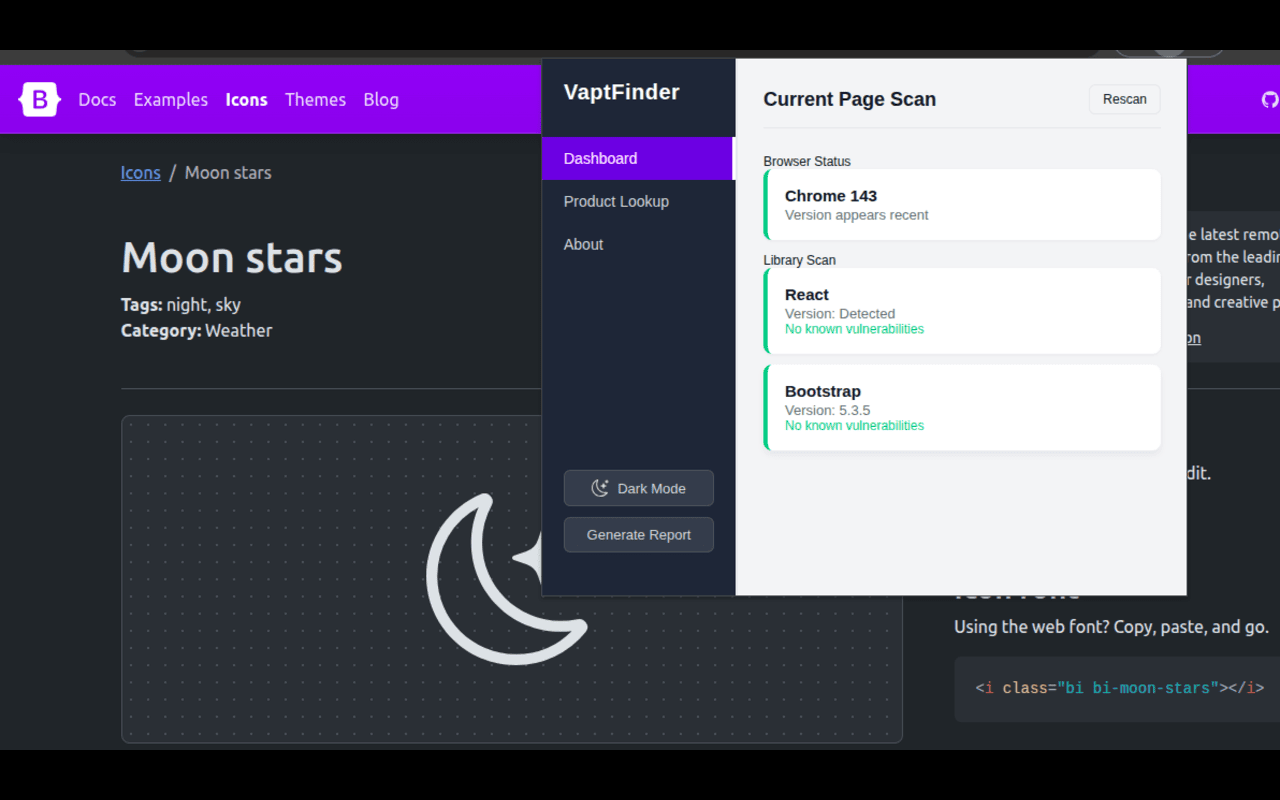
Task: Open the GitHub icon link in navbar
Action: pyautogui.click(x=1270, y=99)
